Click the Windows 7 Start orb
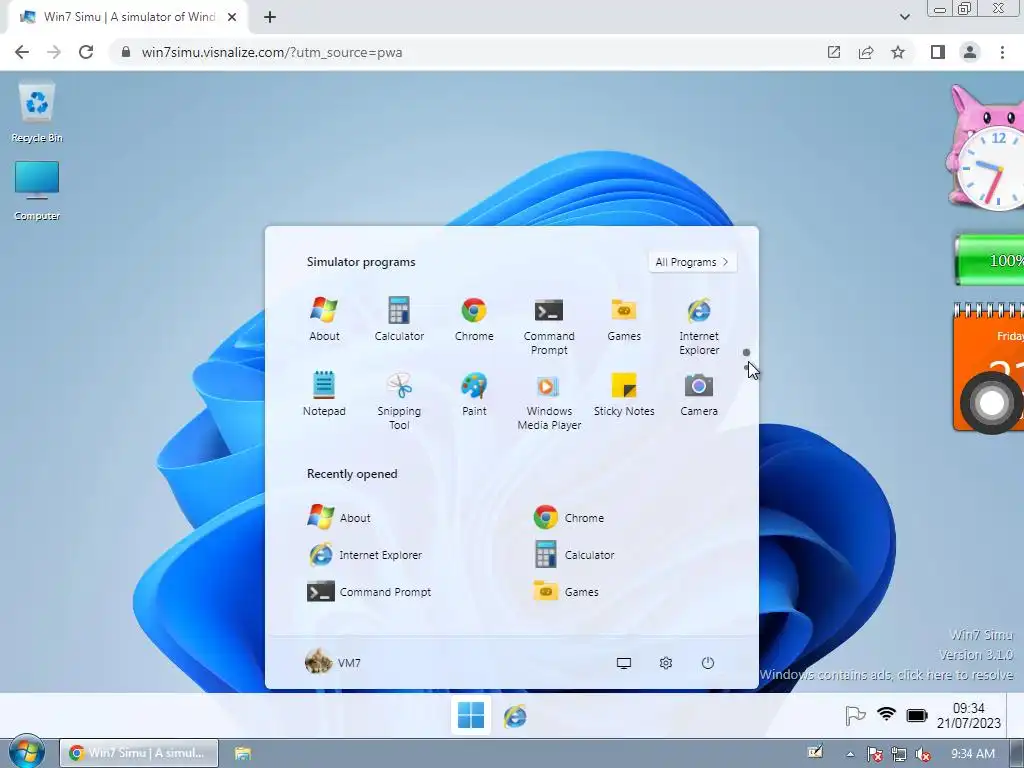The image size is (1024, 768). tap(26, 752)
